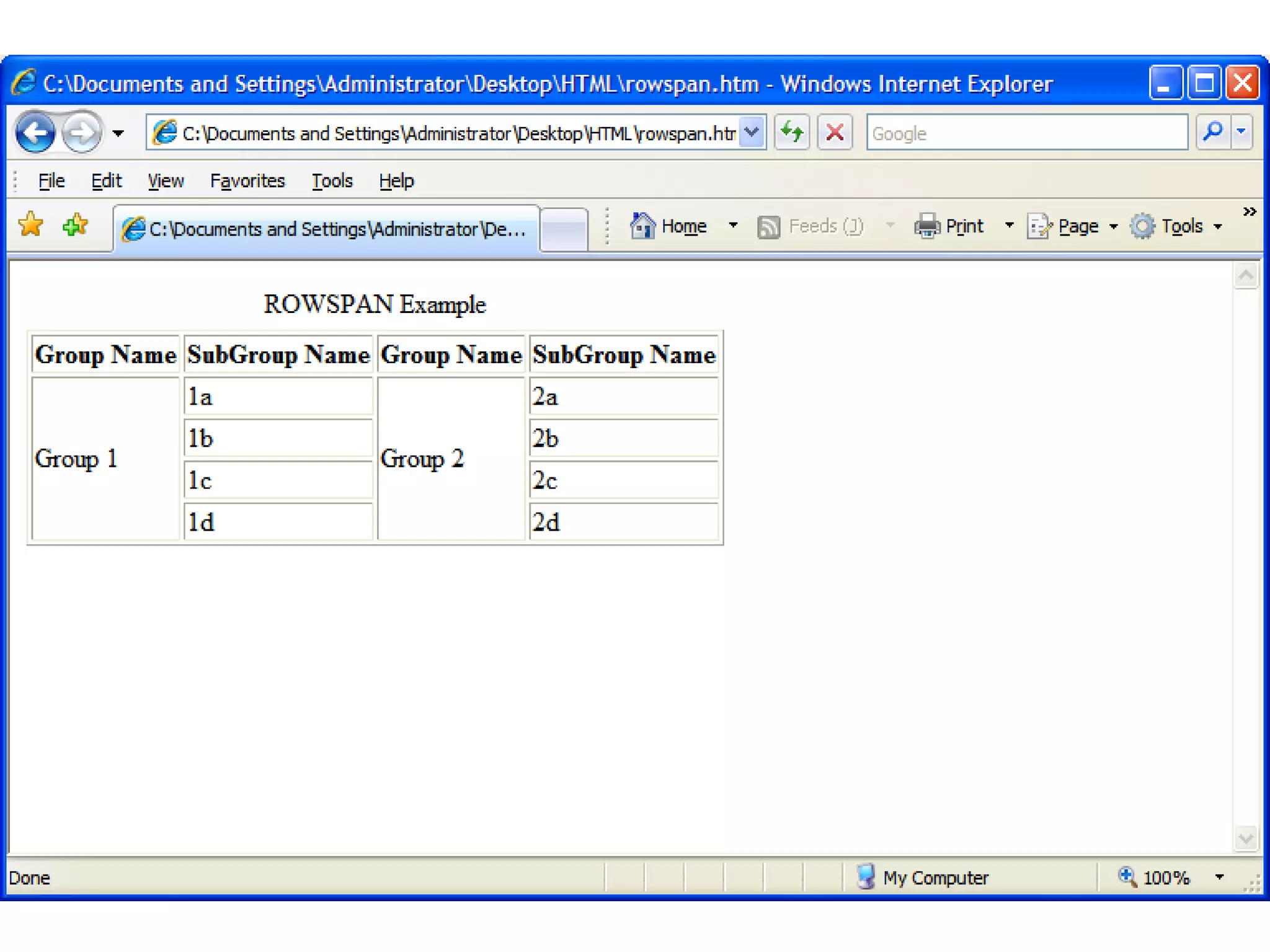This screenshot has height=952, width=1270.
Task: Click the Home house icon
Action: click(642, 226)
